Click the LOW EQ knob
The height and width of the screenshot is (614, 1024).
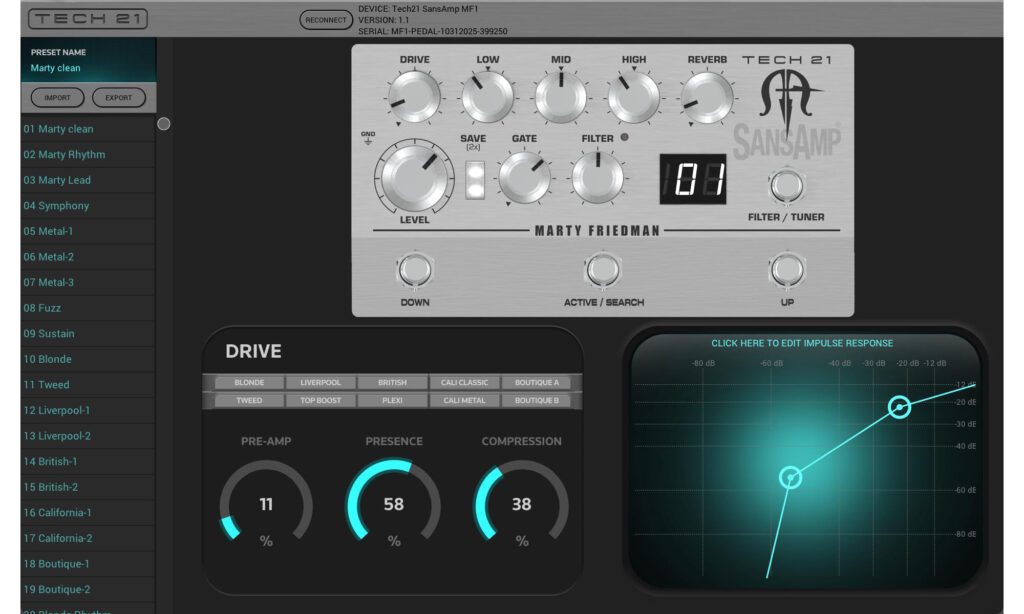pos(487,97)
